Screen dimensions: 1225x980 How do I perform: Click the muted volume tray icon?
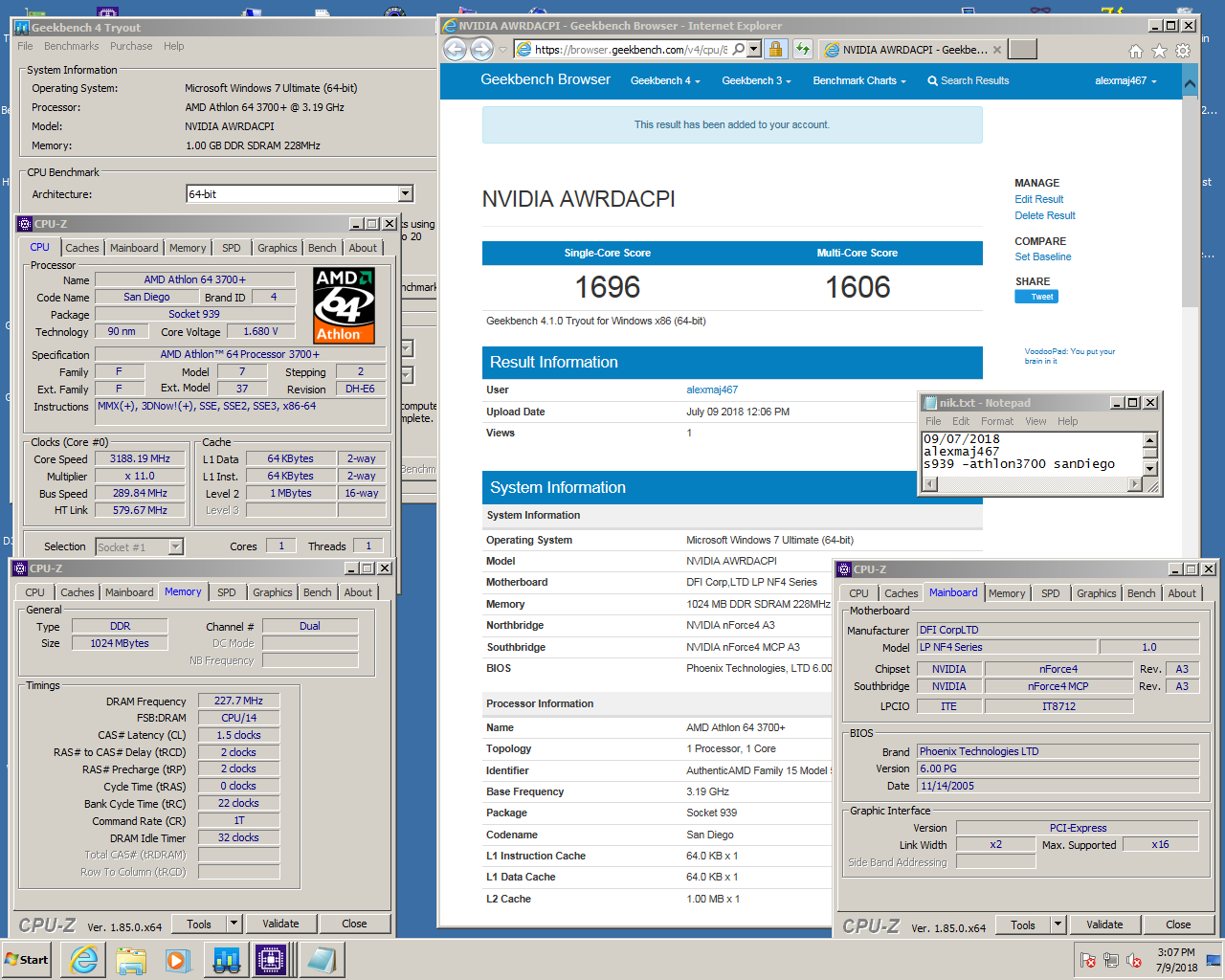[x=1134, y=960]
